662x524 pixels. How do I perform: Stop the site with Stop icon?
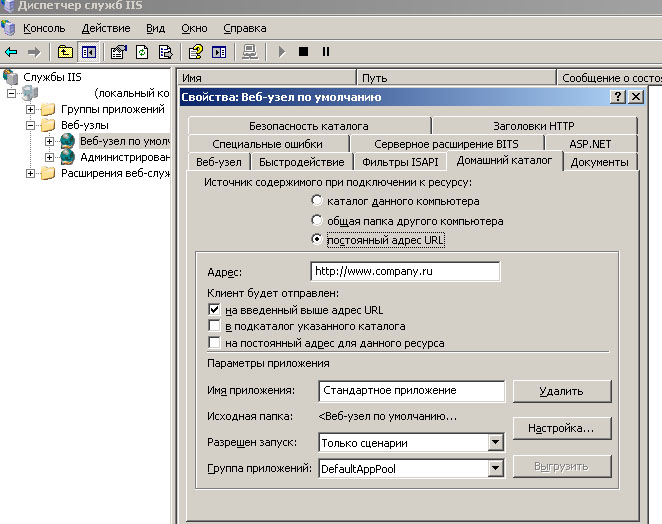[x=303, y=52]
